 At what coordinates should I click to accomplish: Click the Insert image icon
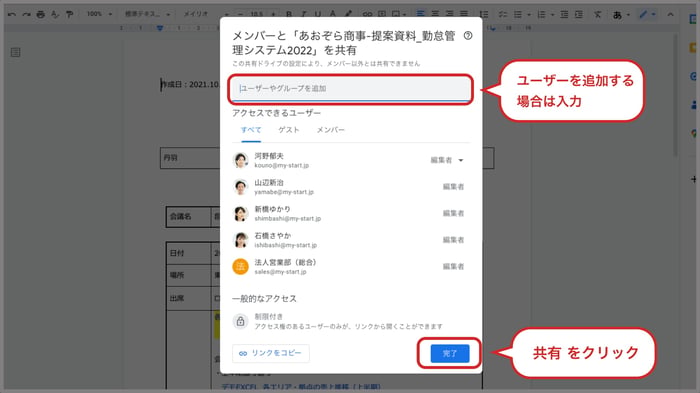[x=396, y=14]
